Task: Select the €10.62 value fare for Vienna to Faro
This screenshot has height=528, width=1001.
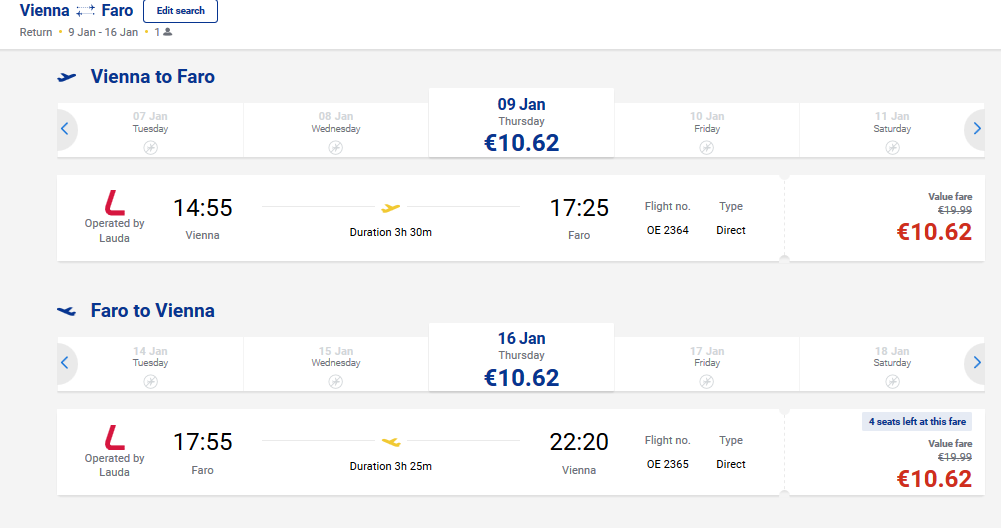Action: [x=934, y=232]
